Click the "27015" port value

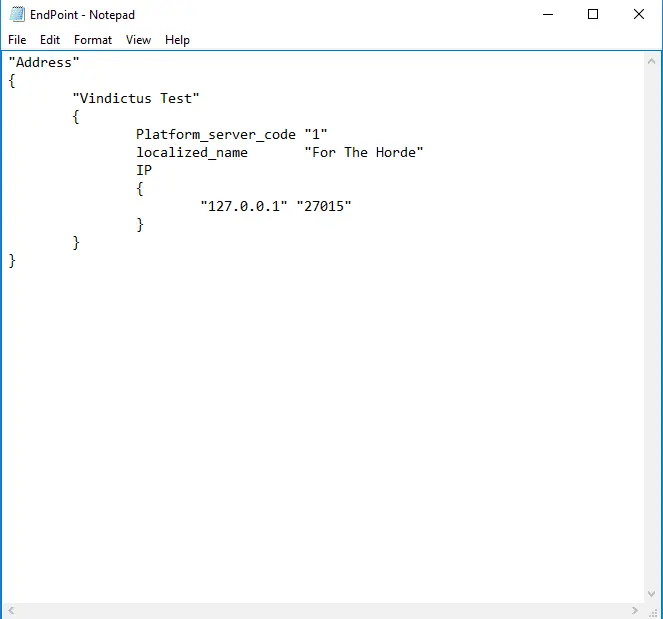pyautogui.click(x=323, y=206)
